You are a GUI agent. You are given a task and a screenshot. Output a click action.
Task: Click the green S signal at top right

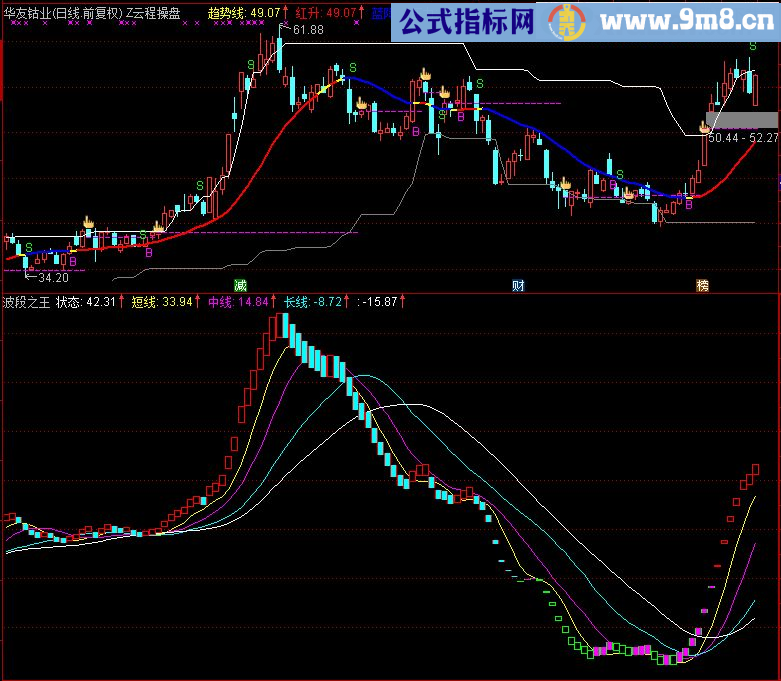click(x=753, y=46)
